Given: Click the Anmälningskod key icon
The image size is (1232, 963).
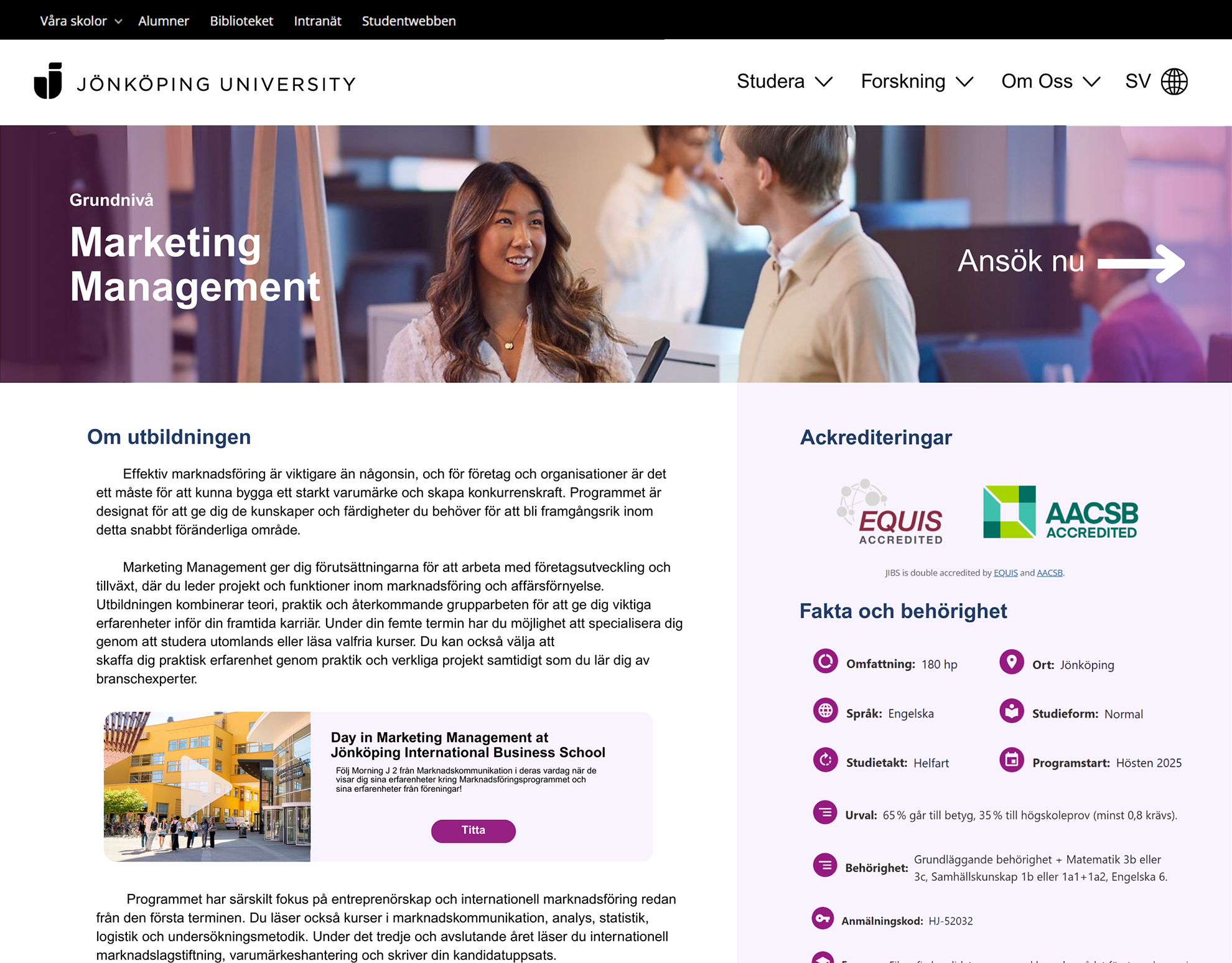Looking at the screenshot, I should (823, 918).
